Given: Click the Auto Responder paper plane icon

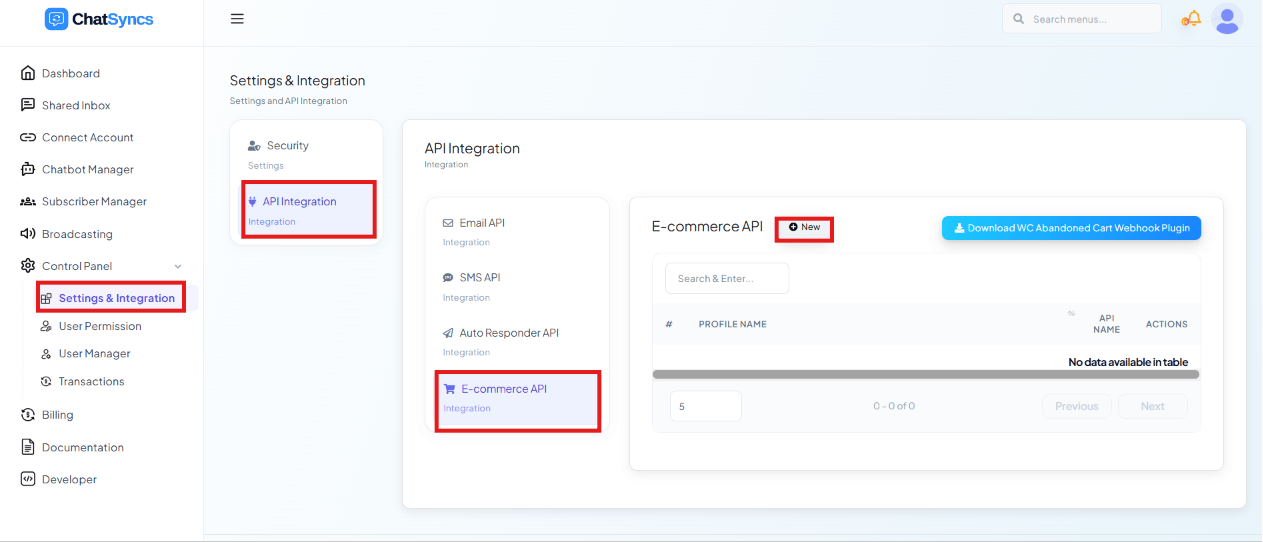Looking at the screenshot, I should [x=448, y=333].
